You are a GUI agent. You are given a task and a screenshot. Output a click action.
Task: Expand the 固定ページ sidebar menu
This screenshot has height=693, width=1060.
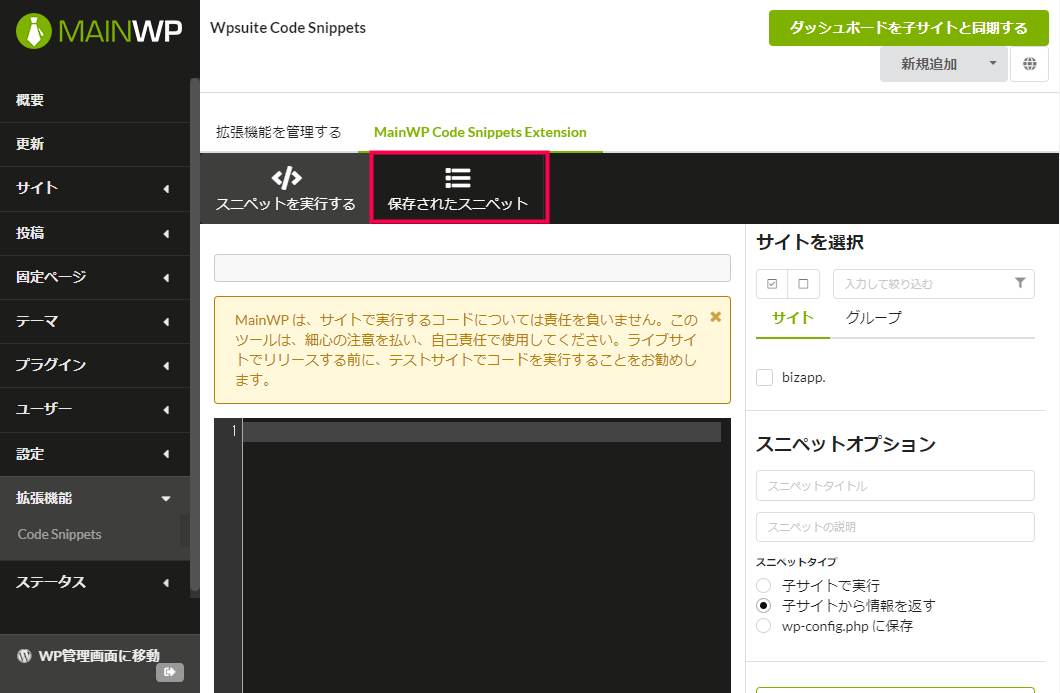pos(95,277)
